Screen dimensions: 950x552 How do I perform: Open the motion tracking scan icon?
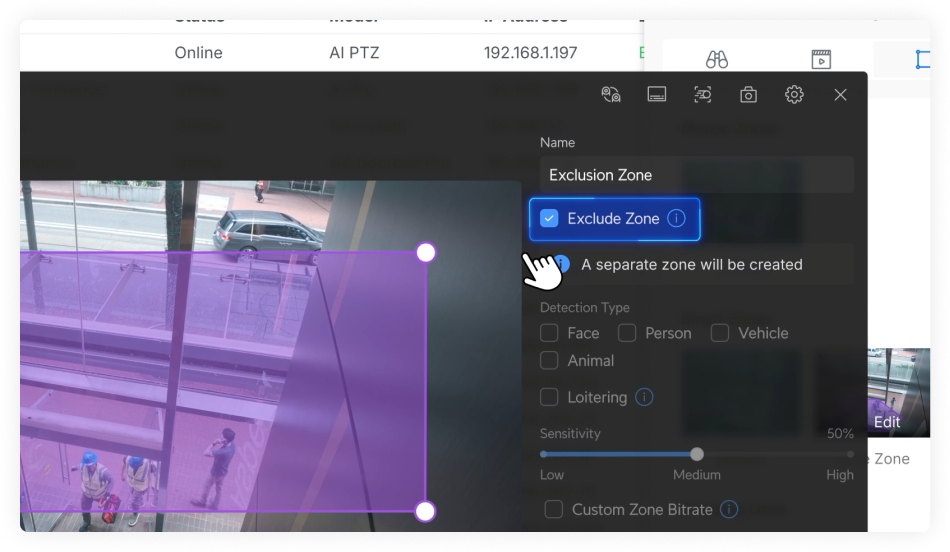(x=703, y=94)
